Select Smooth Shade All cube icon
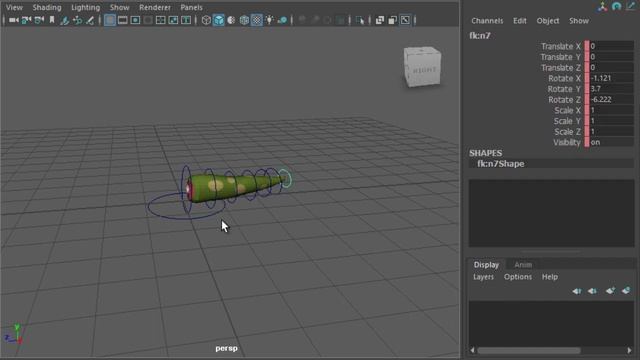 tap(219, 20)
